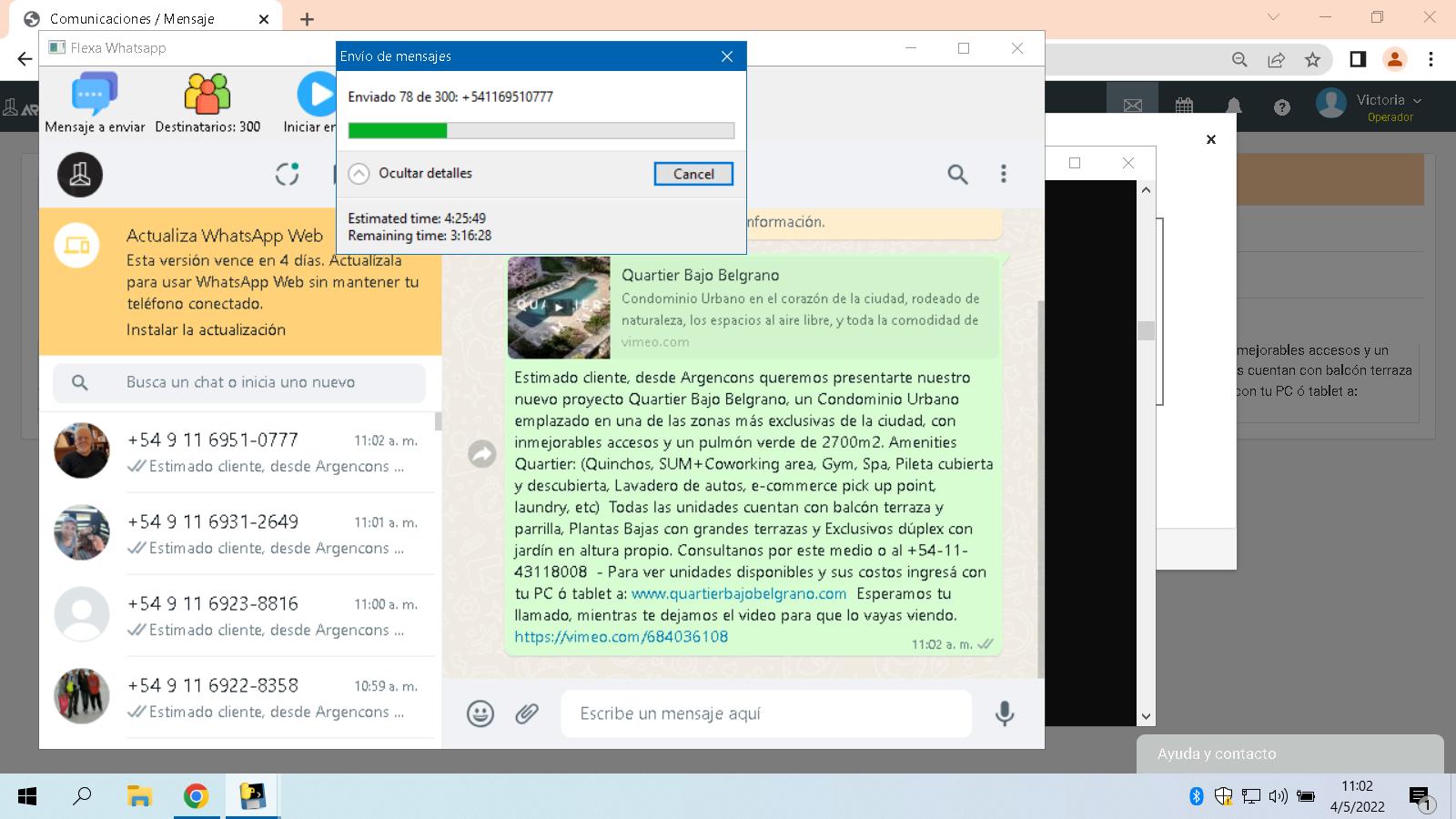Viewport: 1456px width, 819px height.
Task: Open blank avatar of +54 9 11 6923-8816
Action: 82,614
